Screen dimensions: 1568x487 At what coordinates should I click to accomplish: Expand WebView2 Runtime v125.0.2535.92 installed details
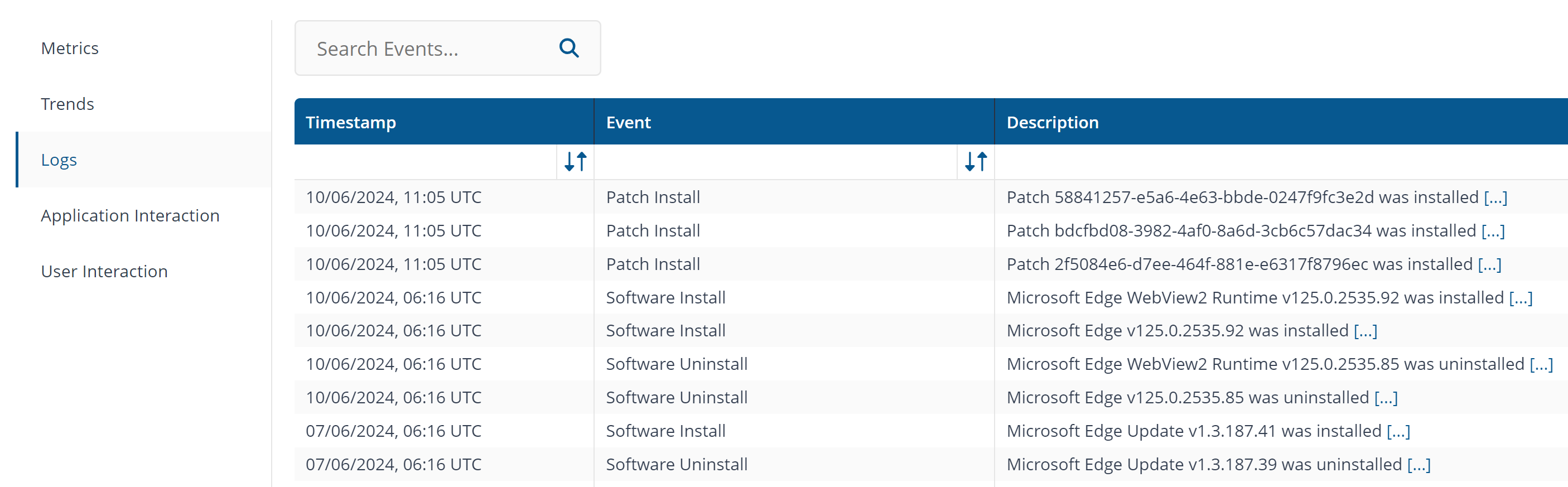[x=1520, y=298]
